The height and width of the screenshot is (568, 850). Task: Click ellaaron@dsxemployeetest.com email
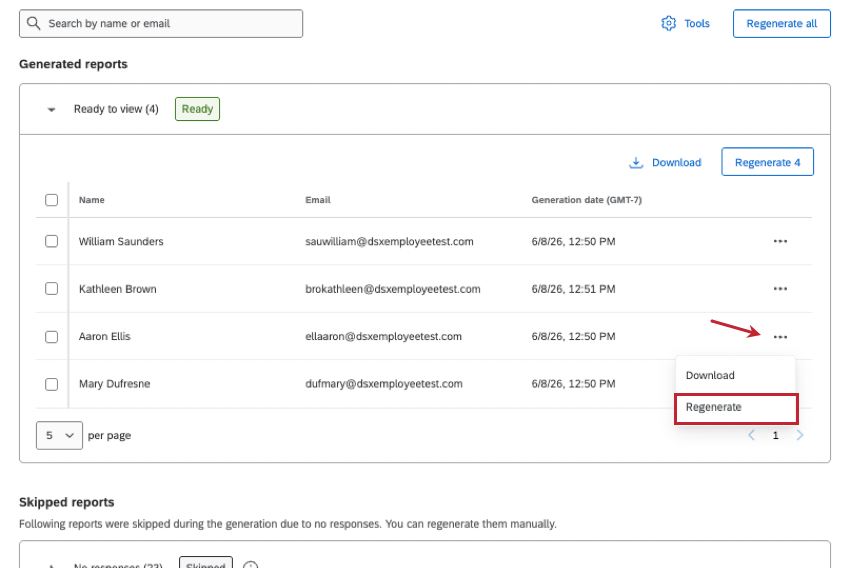pos(383,337)
